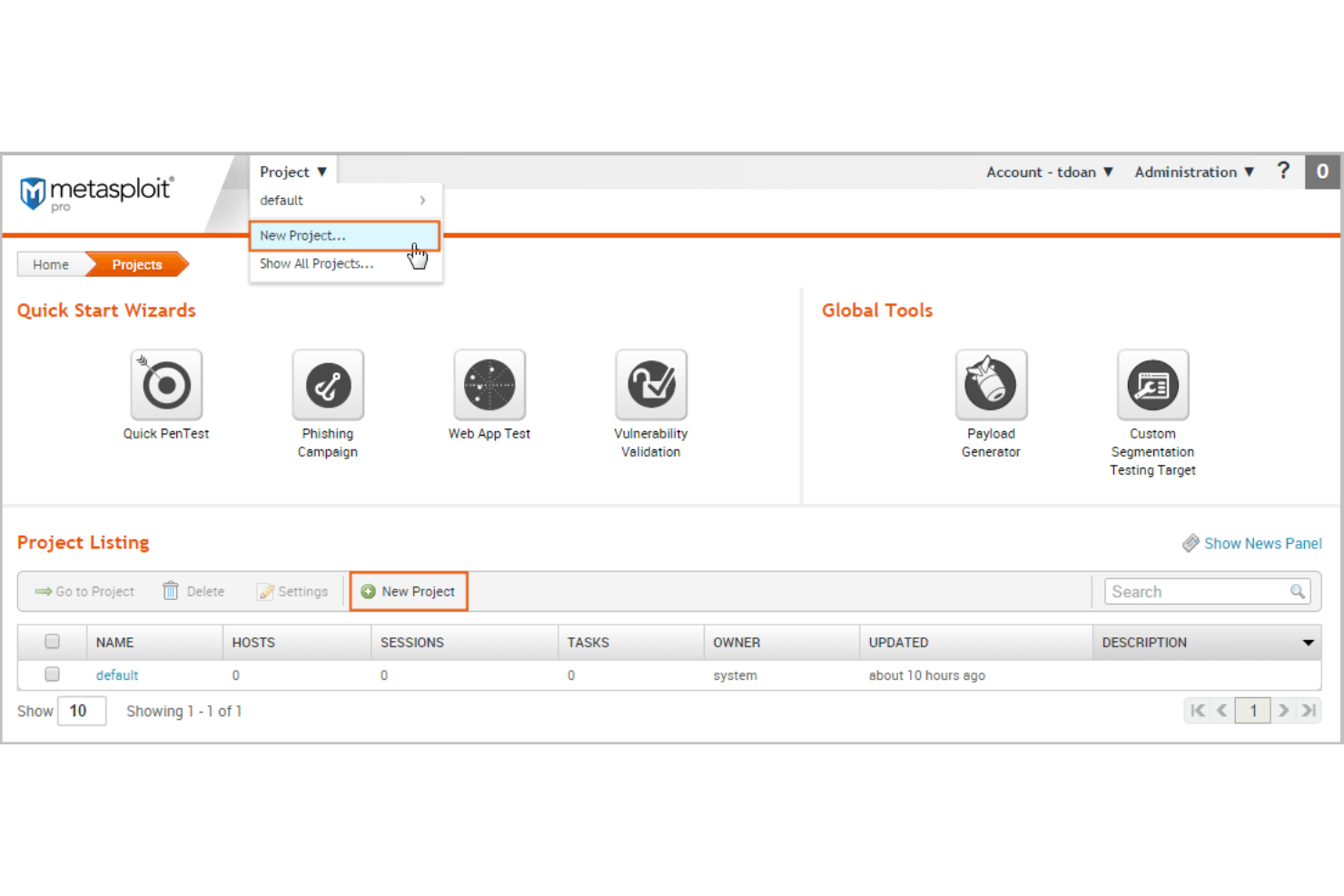1344x896 pixels.
Task: Select default in the Project menu
Action: [345, 201]
